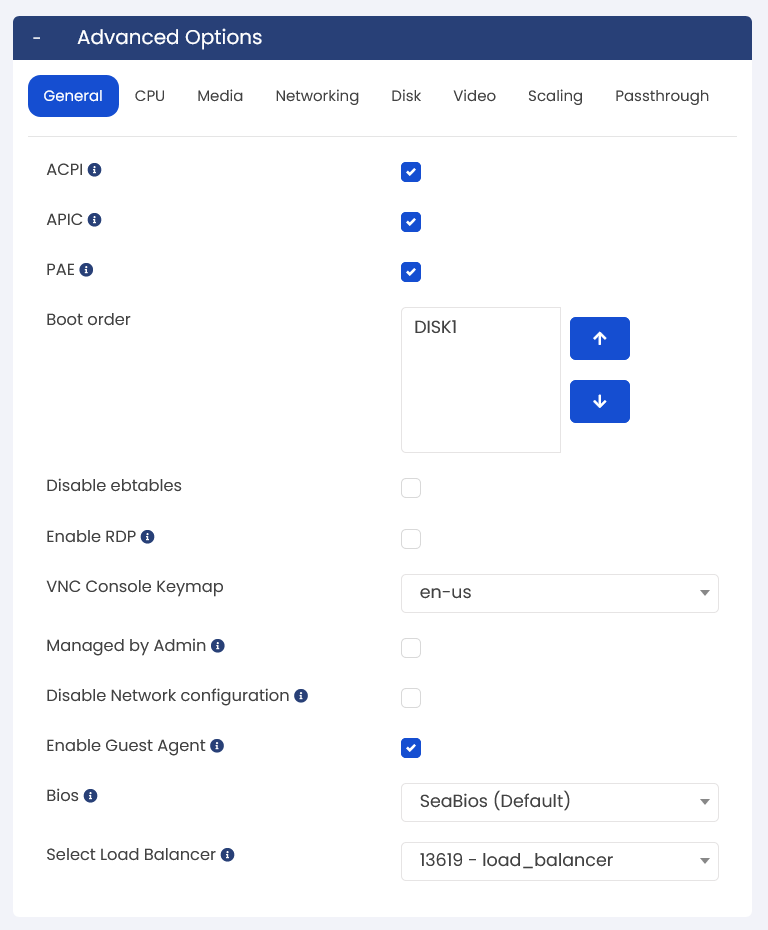Click the info icon next to Enable RDP
This screenshot has height=930, width=768.
[148, 537]
